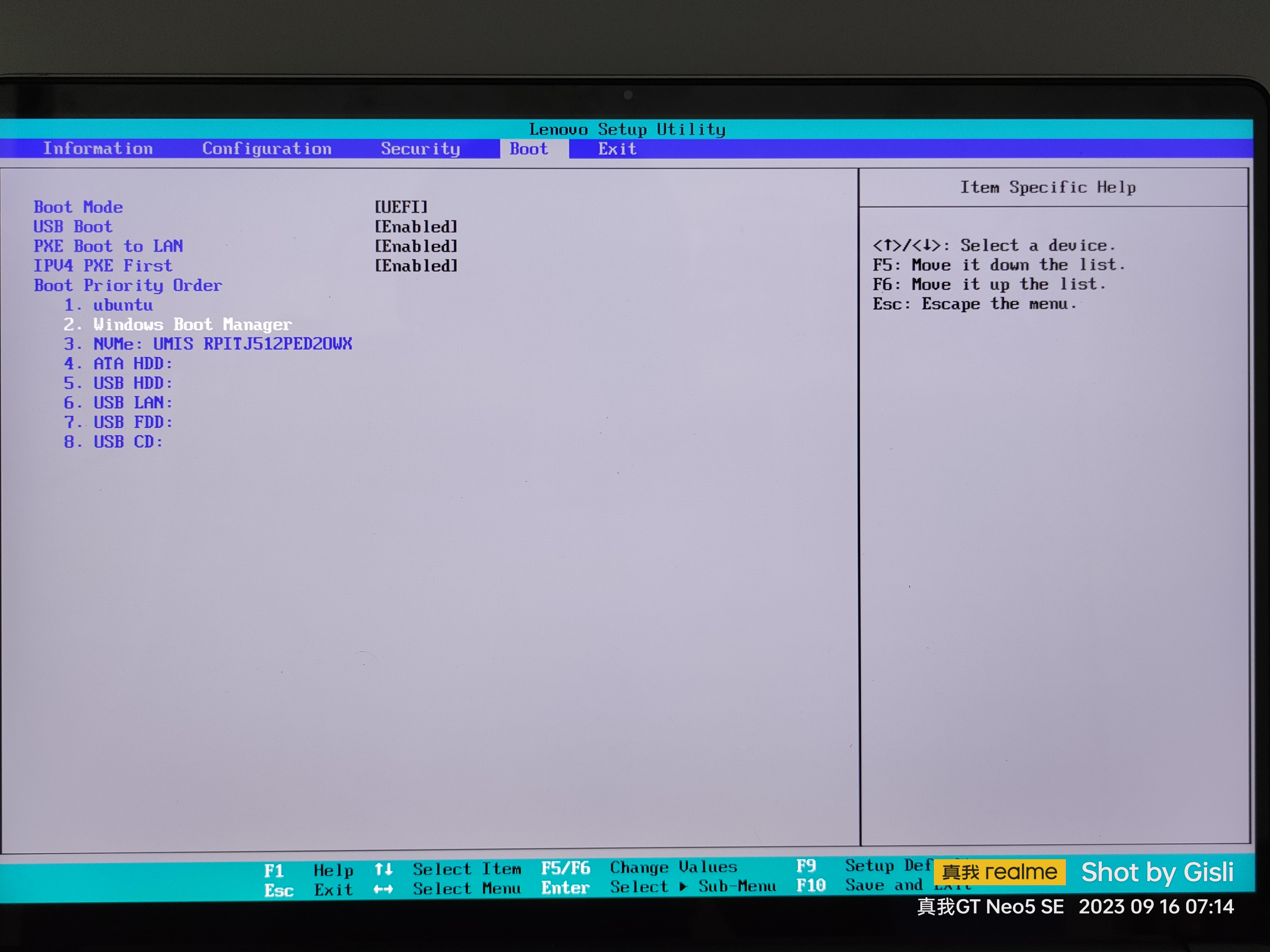Click the 'Select a device.' help line

995,246
